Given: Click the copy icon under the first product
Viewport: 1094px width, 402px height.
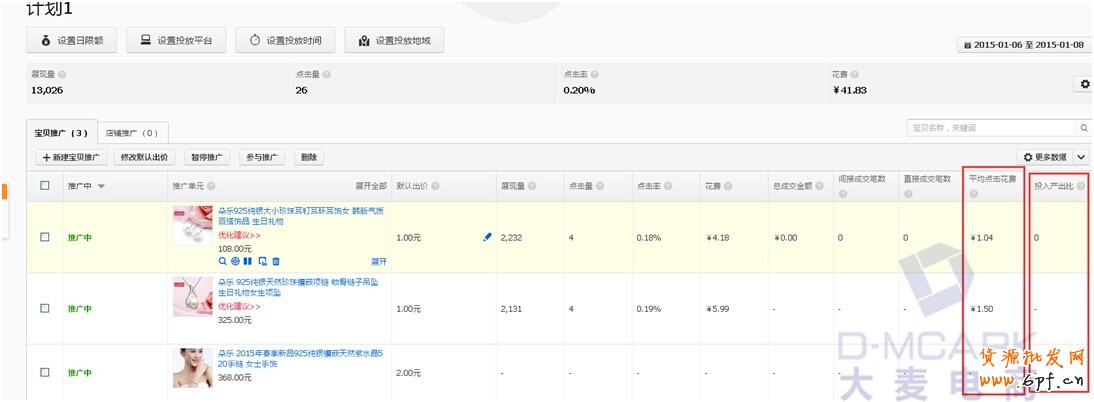Looking at the screenshot, I should (262, 261).
